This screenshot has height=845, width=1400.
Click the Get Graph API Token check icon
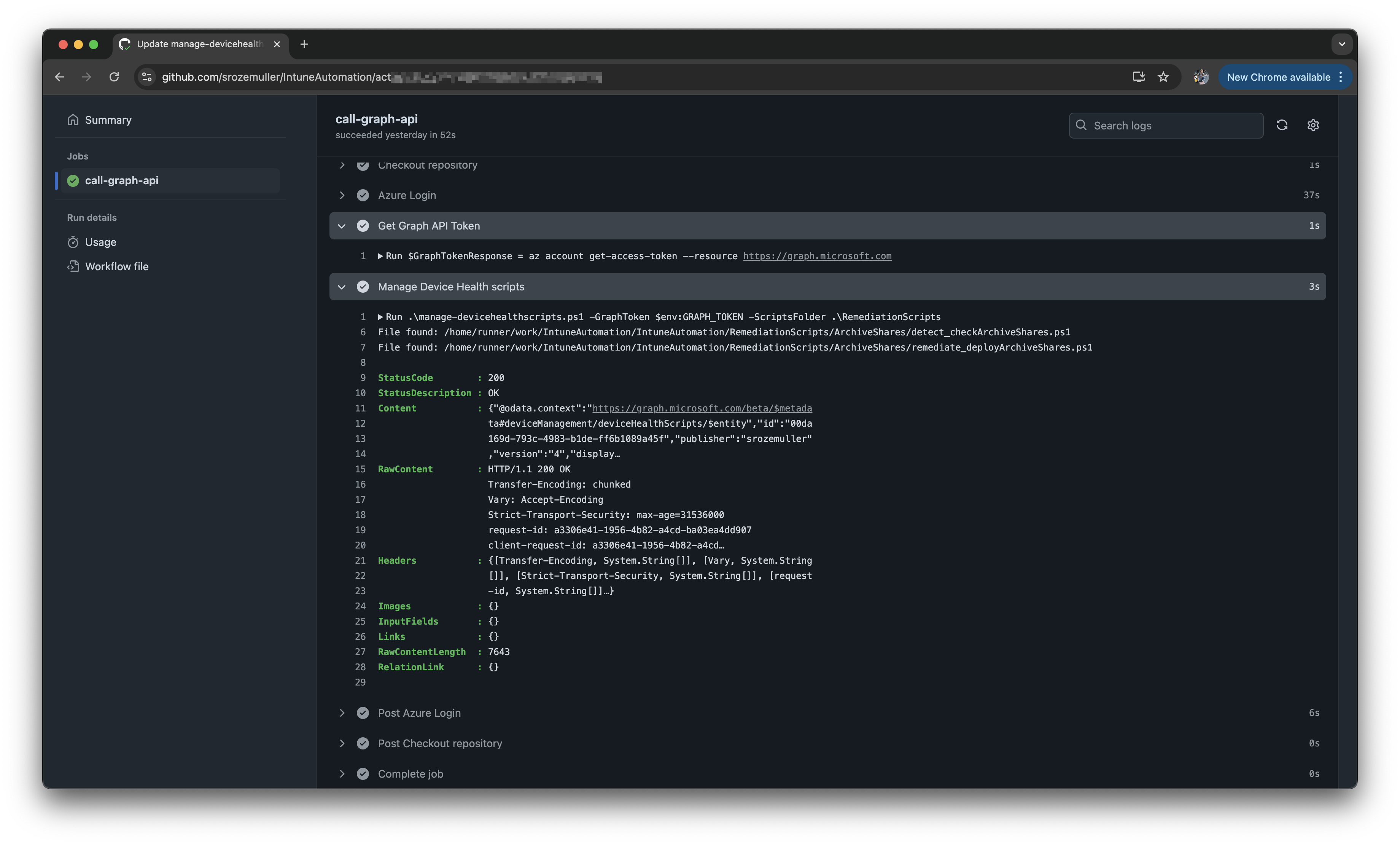point(363,226)
